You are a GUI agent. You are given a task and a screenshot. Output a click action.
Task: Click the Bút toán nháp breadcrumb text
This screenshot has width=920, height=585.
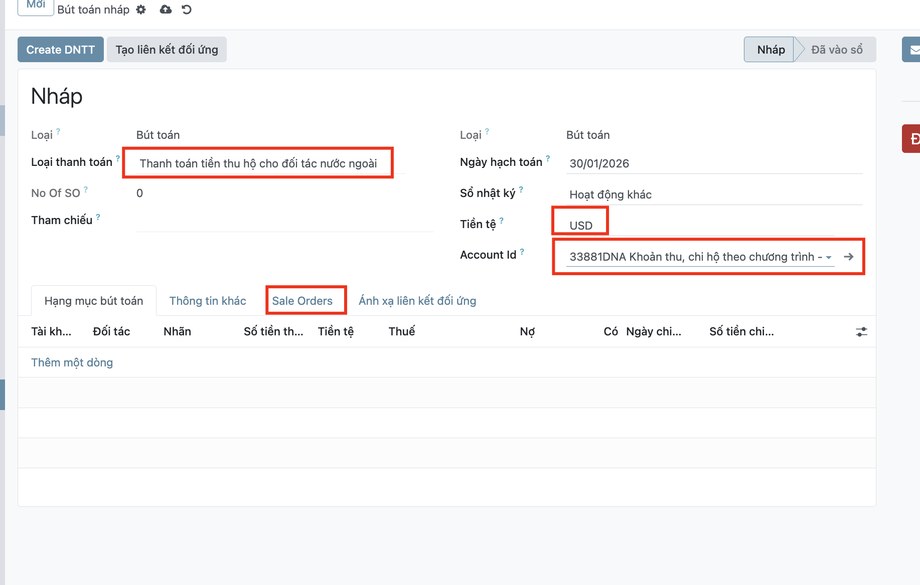(93, 9)
